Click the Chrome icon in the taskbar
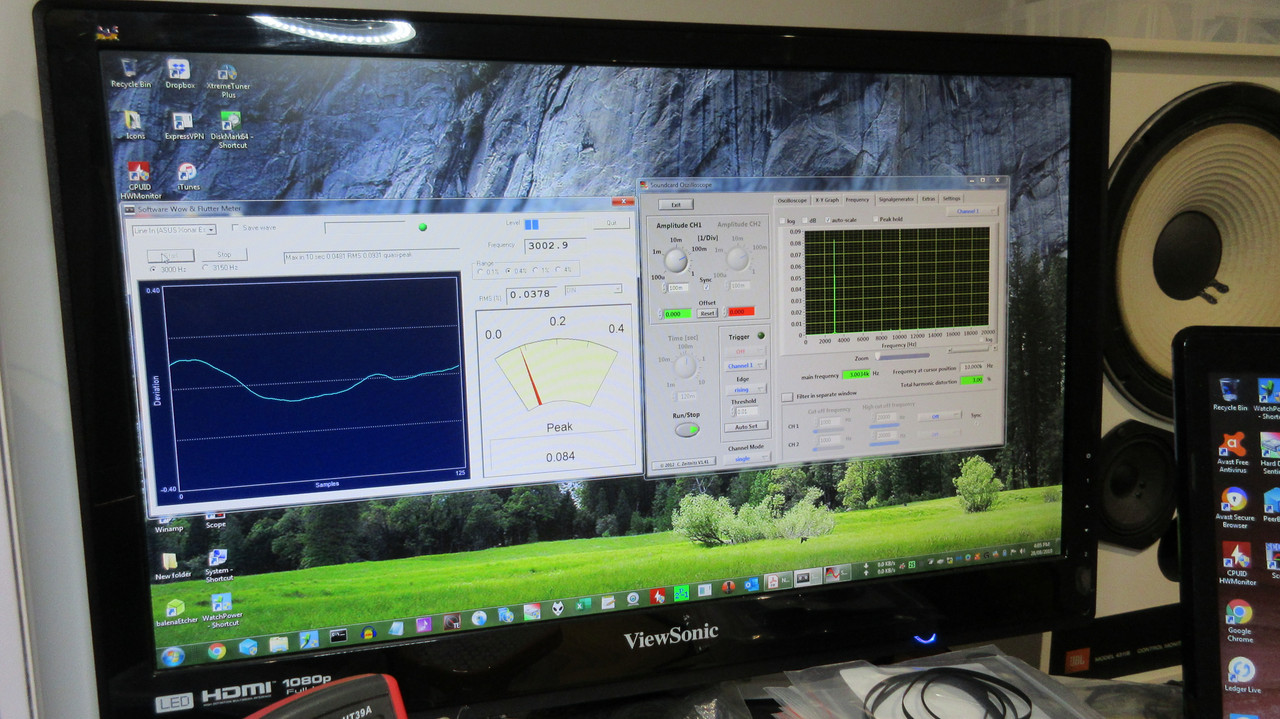1280x719 pixels. 216,651
